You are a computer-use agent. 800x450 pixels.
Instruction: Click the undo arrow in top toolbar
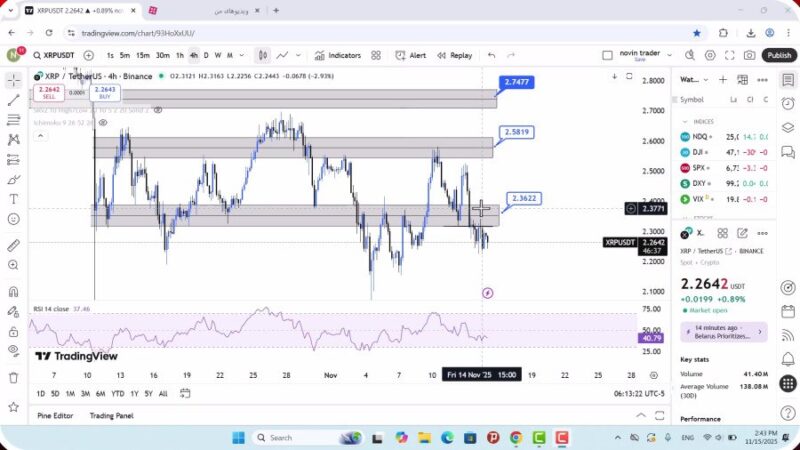[491, 56]
